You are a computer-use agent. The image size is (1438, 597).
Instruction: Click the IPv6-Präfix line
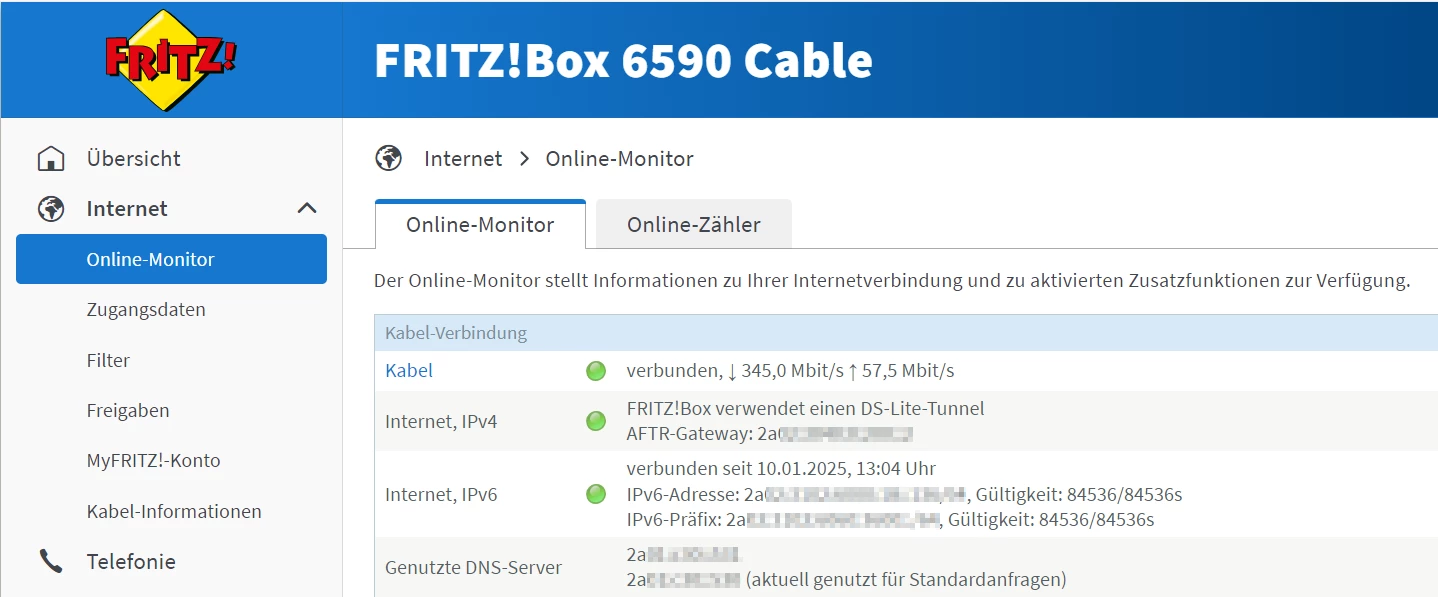click(x=890, y=519)
